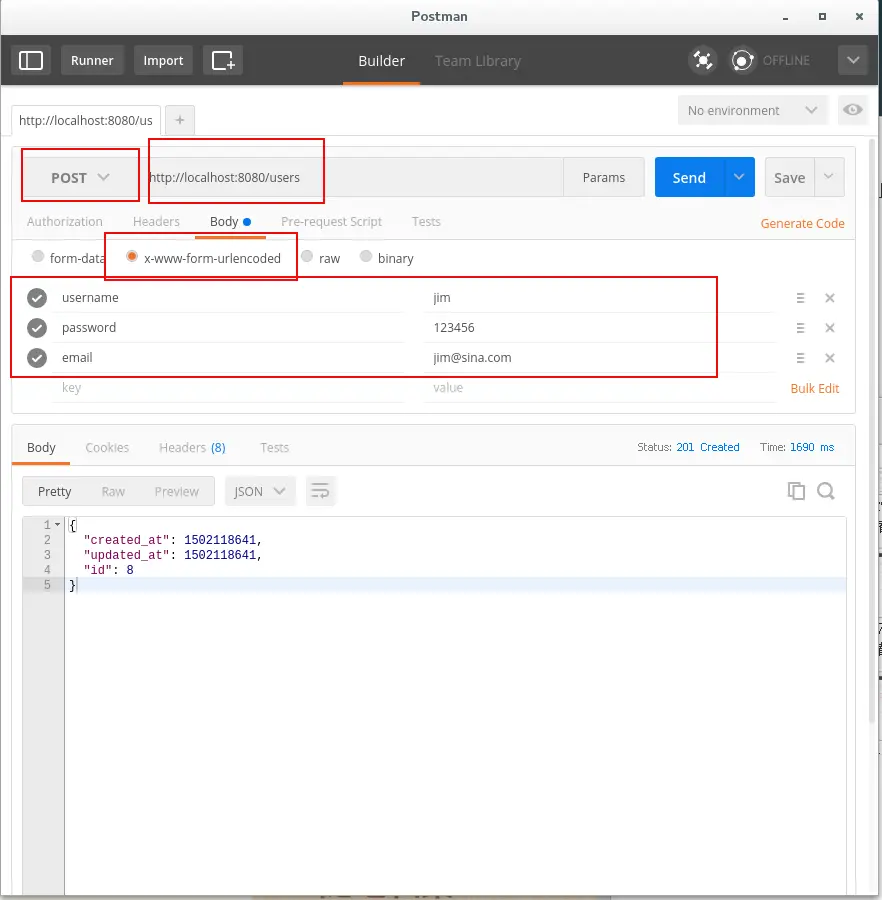Expand the Save button arrow options

tap(829, 177)
